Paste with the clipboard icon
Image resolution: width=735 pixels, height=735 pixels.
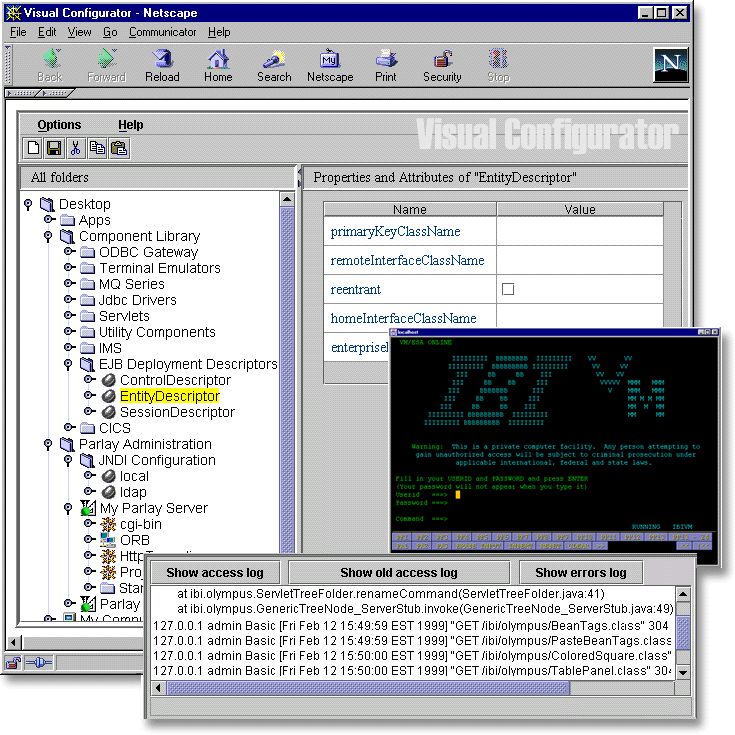[x=119, y=148]
